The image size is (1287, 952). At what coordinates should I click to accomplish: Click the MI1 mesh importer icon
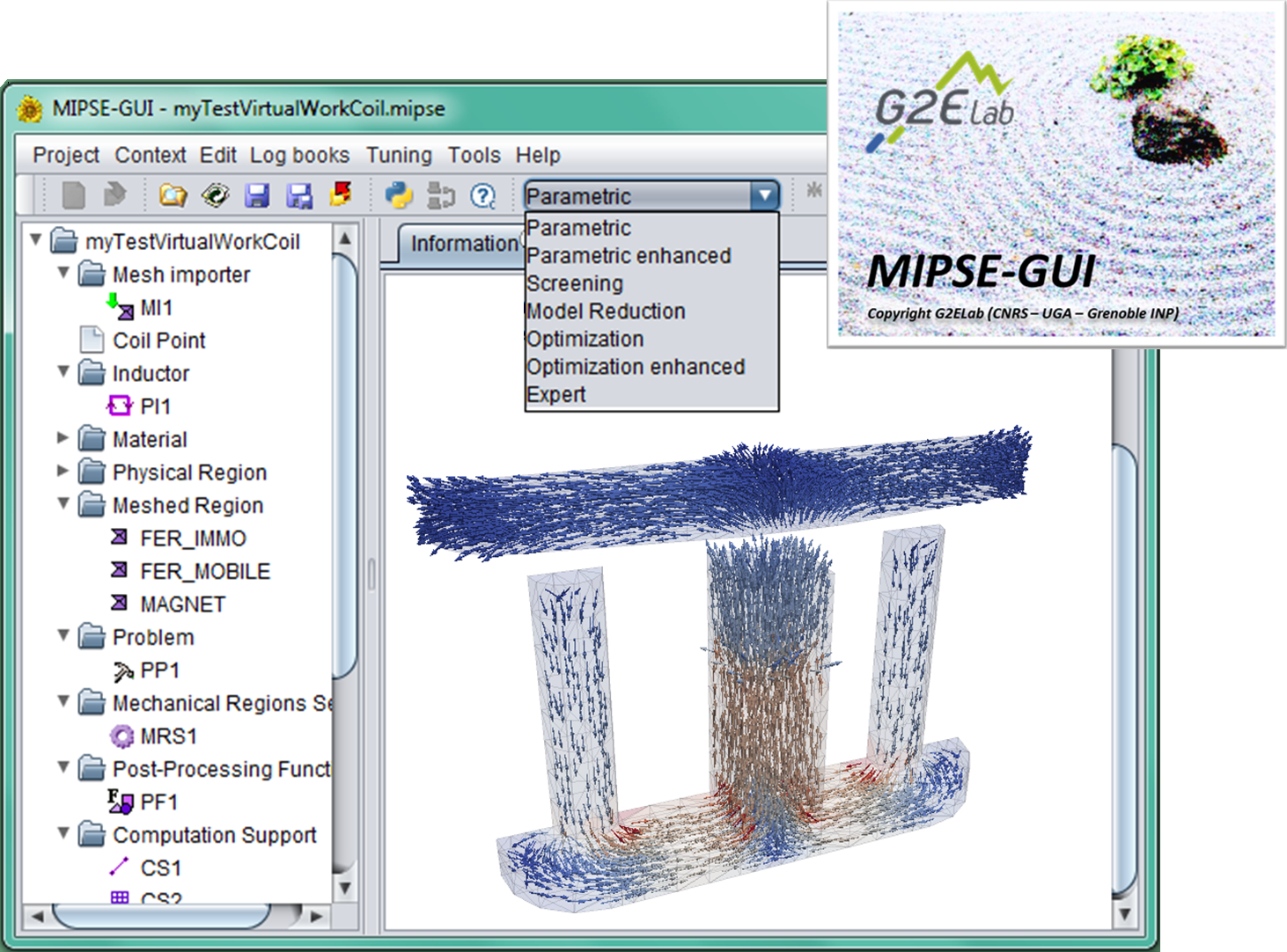[x=121, y=307]
